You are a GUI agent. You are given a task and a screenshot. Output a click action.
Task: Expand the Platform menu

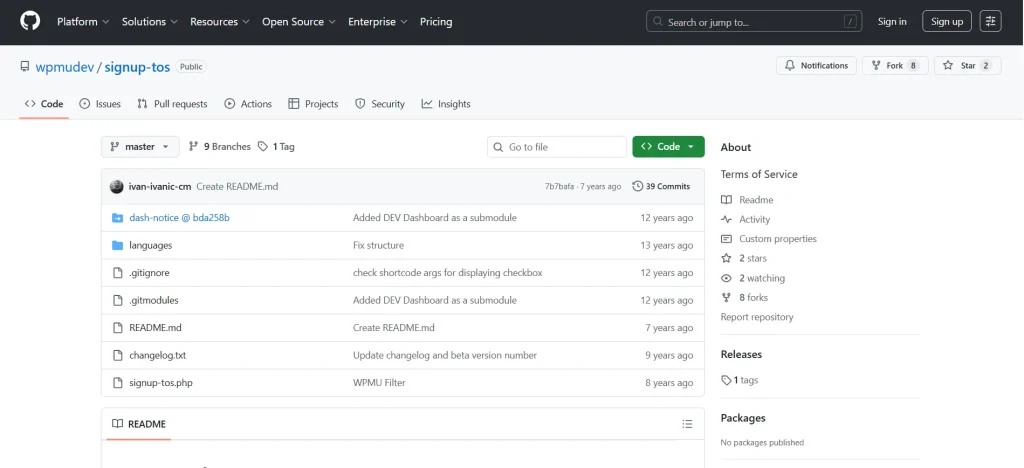click(83, 21)
